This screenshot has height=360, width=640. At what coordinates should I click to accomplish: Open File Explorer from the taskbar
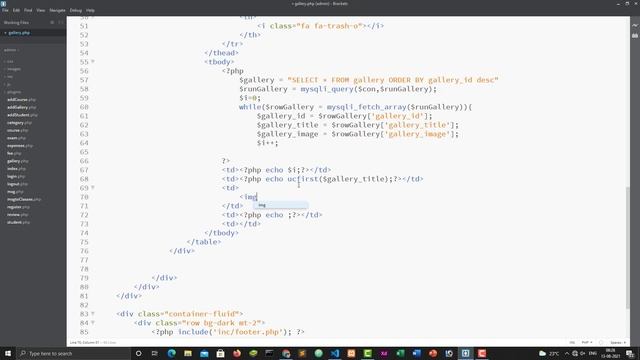188,353
